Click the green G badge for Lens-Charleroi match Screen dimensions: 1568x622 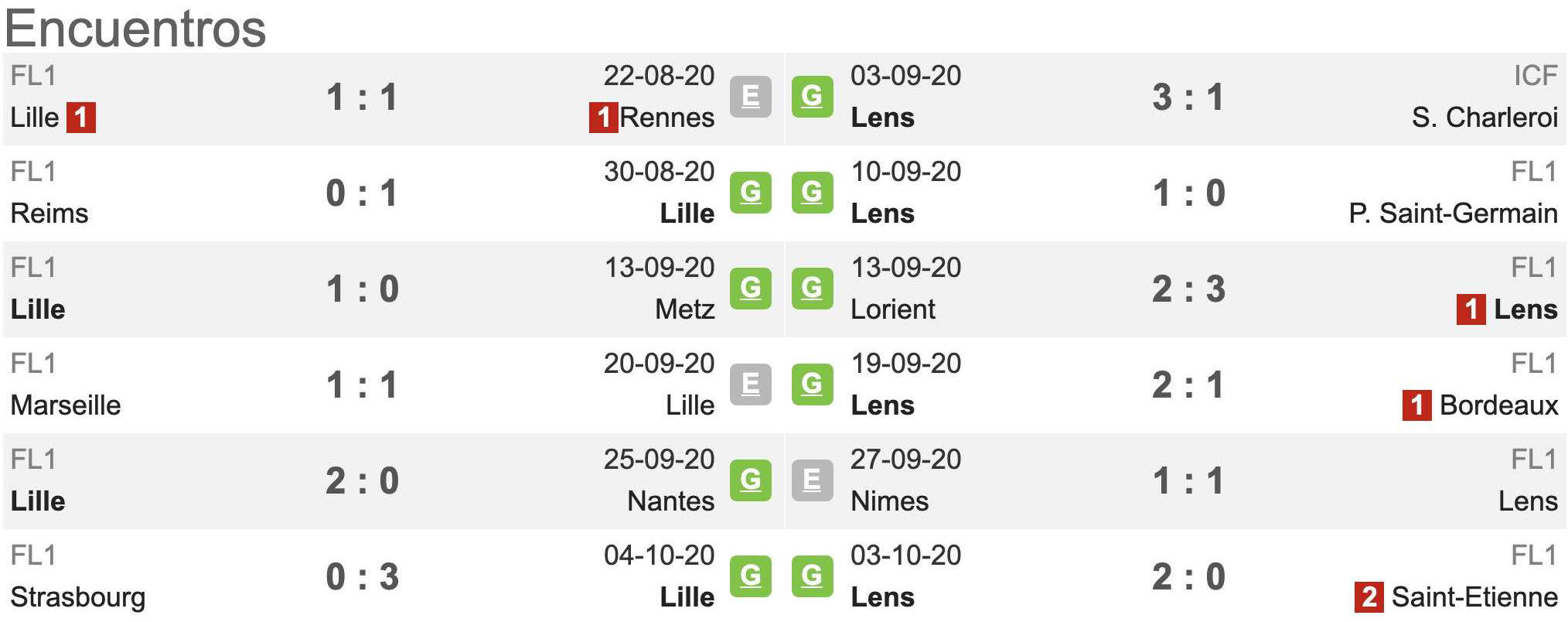[812, 97]
